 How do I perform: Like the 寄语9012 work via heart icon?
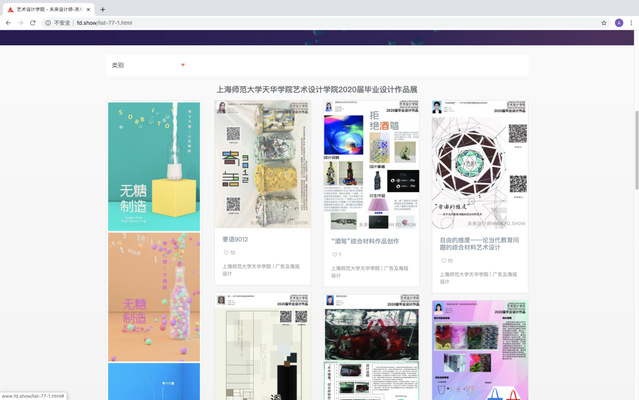[x=226, y=253]
